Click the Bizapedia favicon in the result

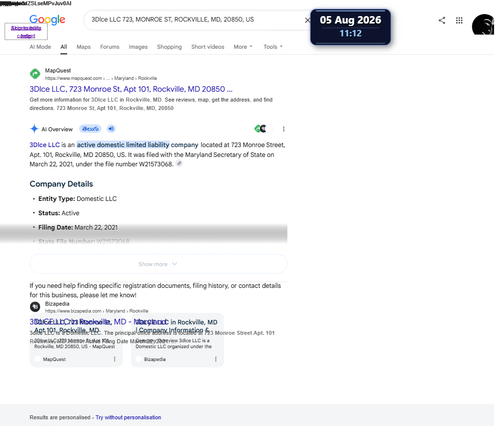[35, 306]
